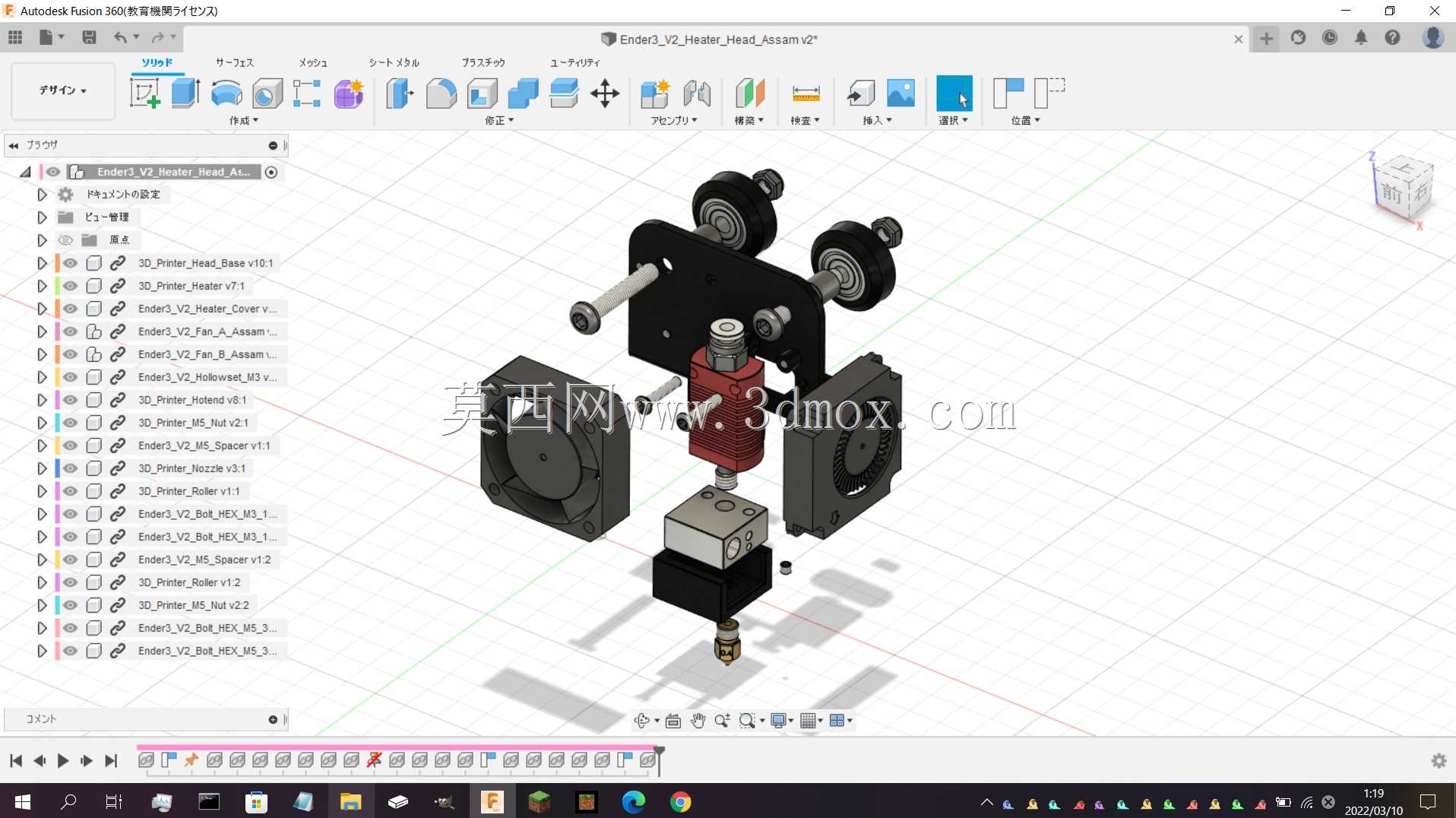Switch to ソリッド tab
1456x818 pixels.
[157, 62]
